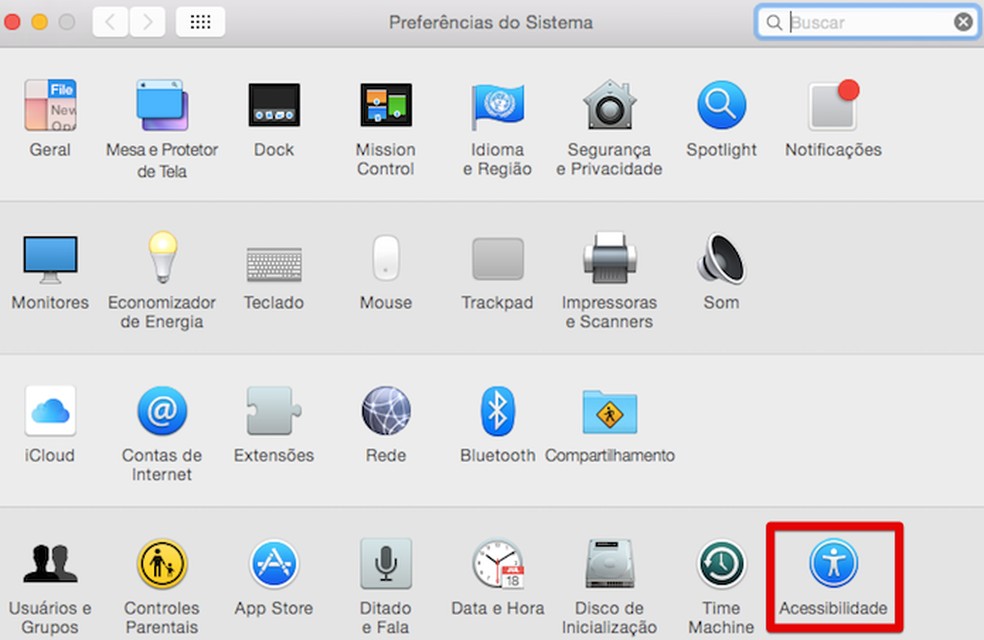
Task: Open Mission Control preferences
Action: (385, 105)
